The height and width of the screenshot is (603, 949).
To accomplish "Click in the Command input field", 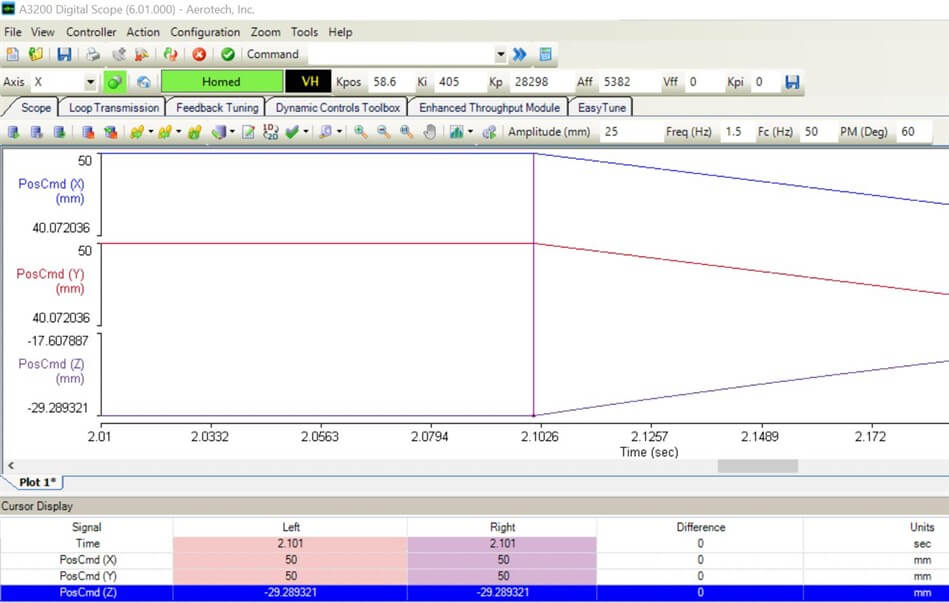I will coord(401,54).
